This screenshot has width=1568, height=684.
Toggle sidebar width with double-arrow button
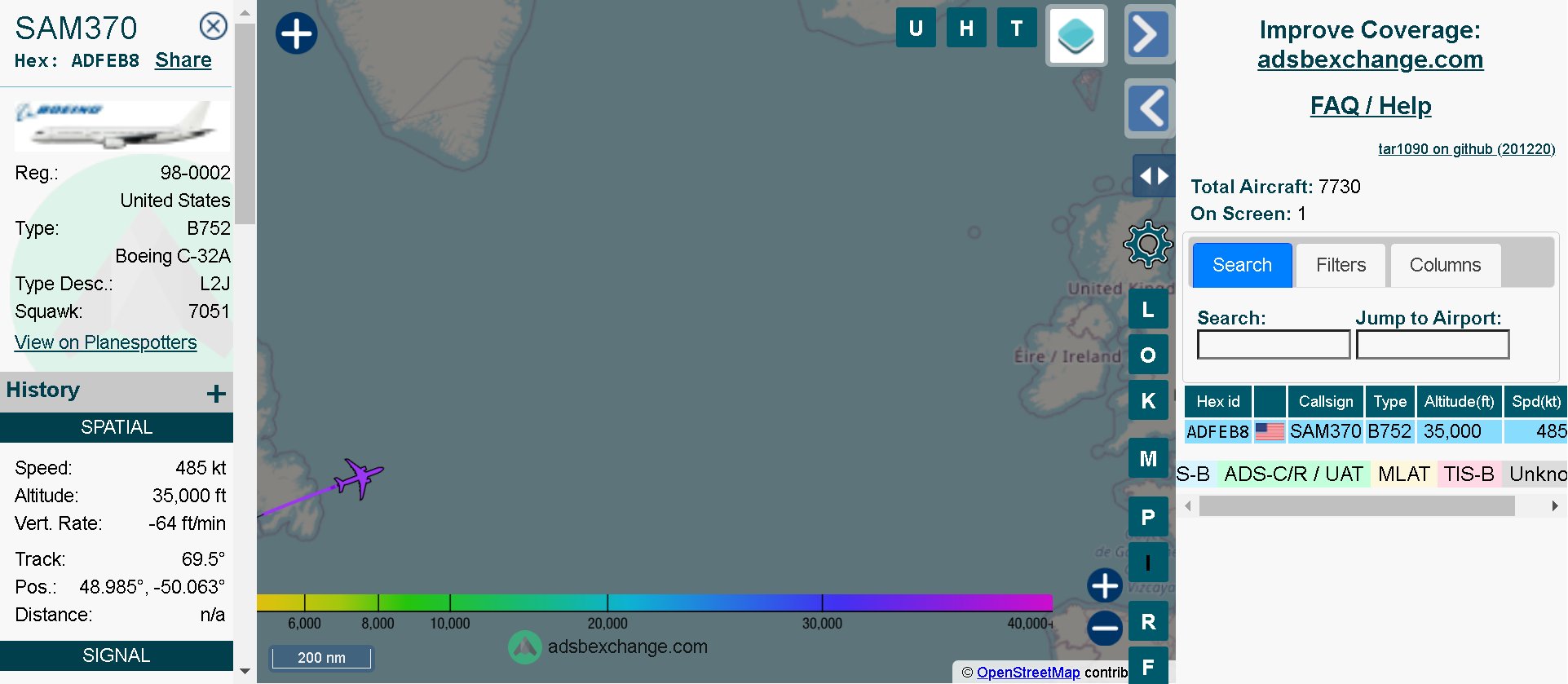pos(1154,175)
